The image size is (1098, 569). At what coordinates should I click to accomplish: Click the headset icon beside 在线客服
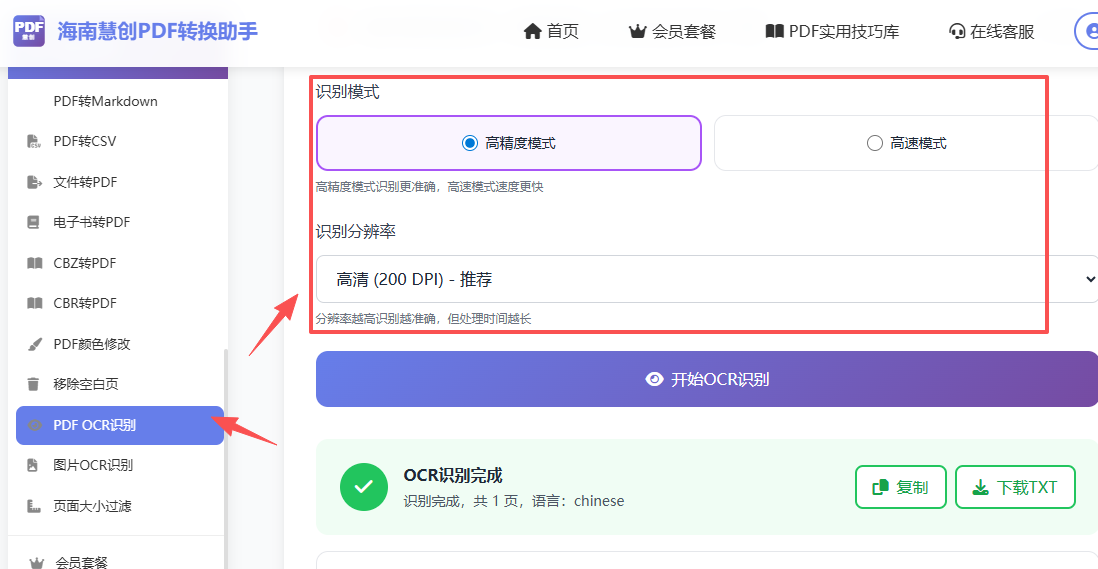click(957, 31)
